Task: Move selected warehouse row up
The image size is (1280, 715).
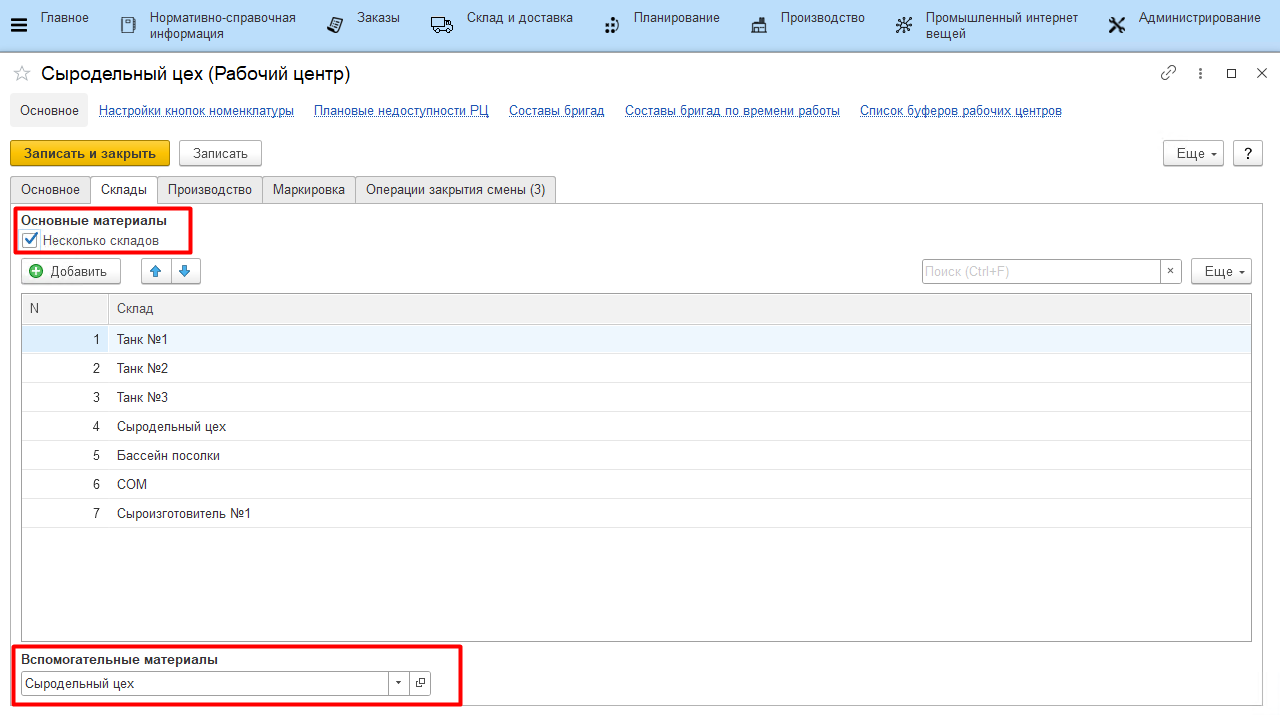Action: [155, 271]
